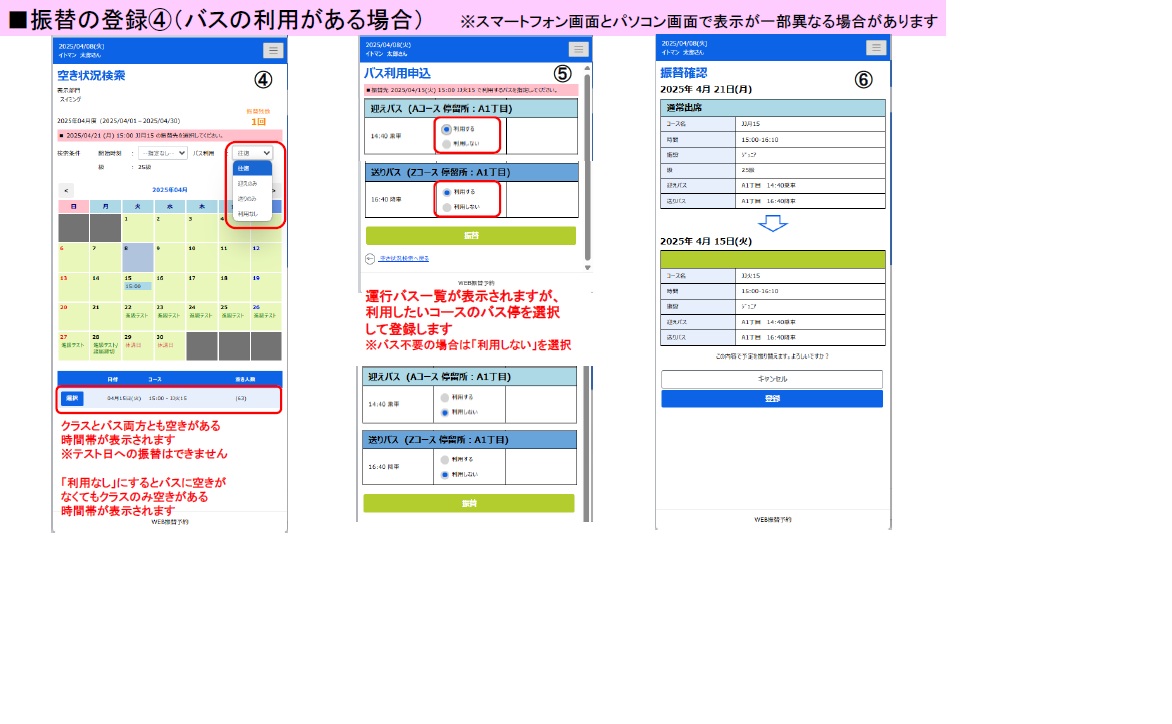Click the green 振替 button in screen ⑤
Viewport: 1172px width, 724px height.
(x=470, y=236)
